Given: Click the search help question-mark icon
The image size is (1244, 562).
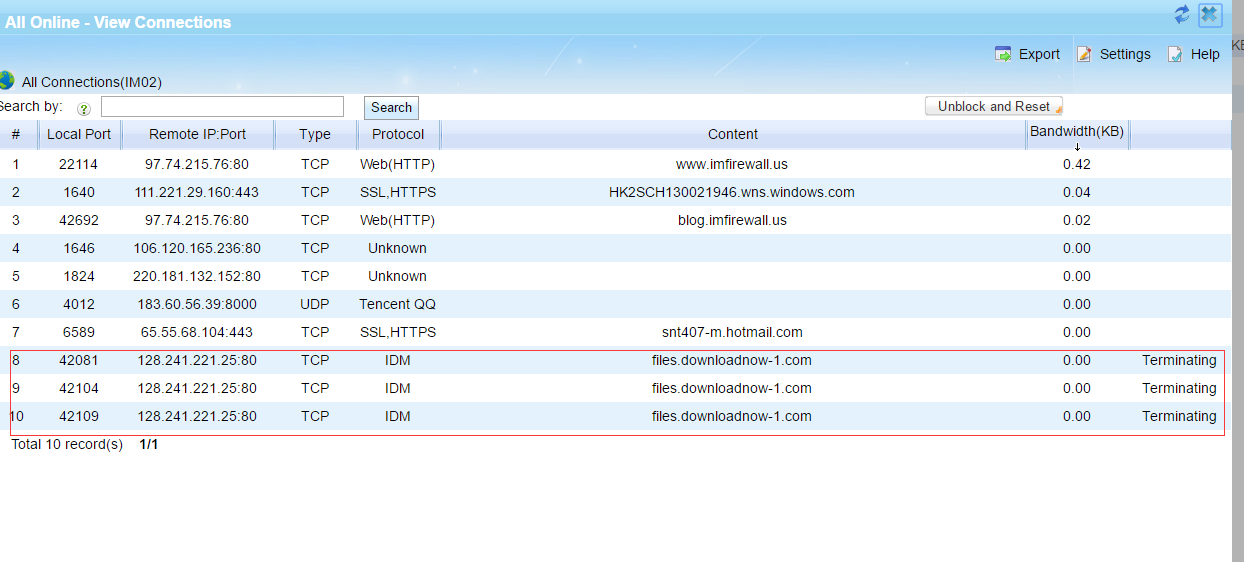Looking at the screenshot, I should click(x=84, y=108).
